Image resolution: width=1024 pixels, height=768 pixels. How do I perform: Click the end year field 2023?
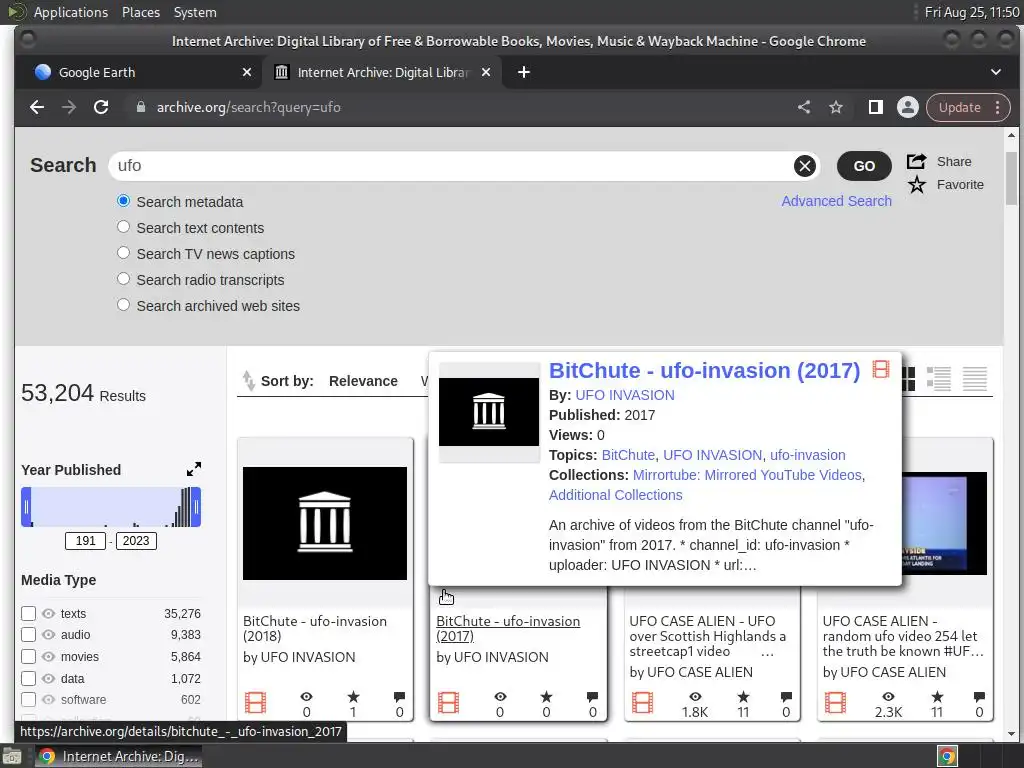(x=136, y=541)
